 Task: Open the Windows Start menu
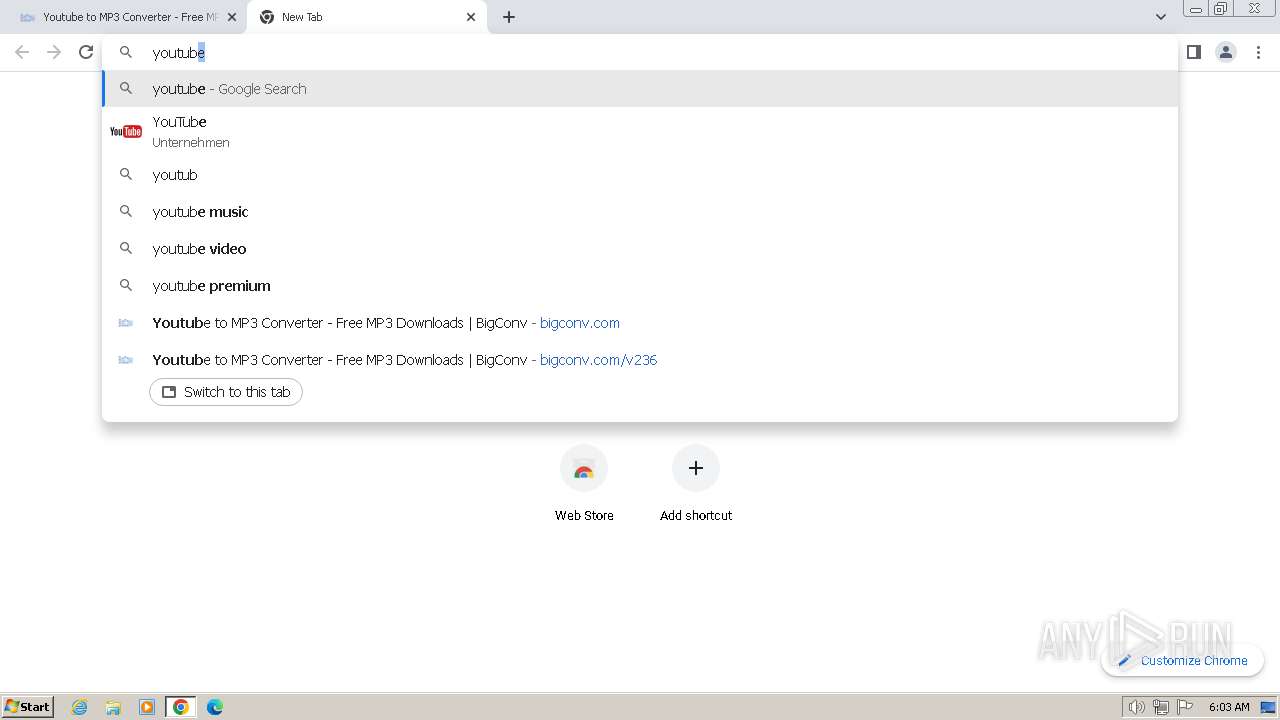coord(27,706)
